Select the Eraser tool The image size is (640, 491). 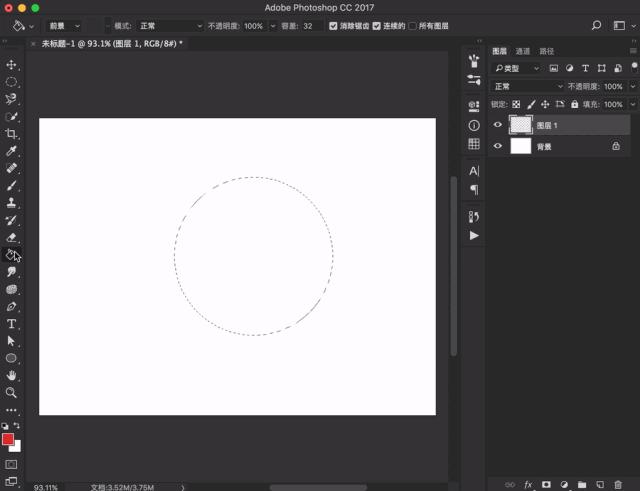(12, 237)
